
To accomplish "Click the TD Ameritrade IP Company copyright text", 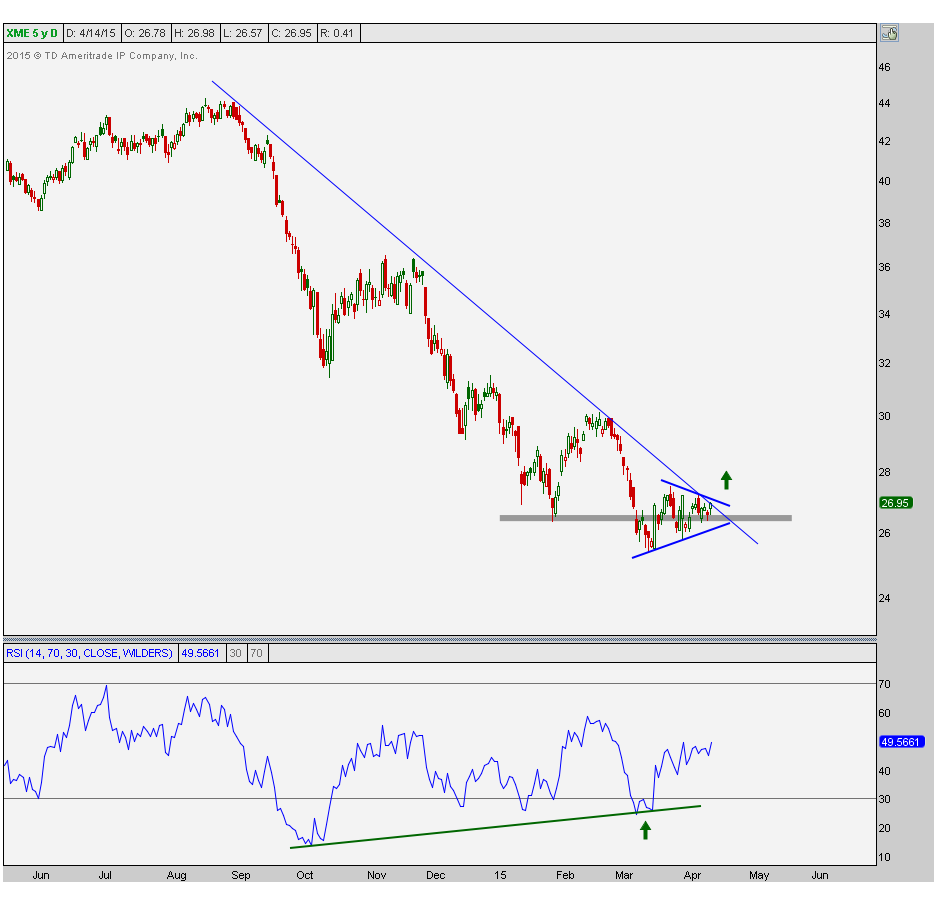I will coord(102,56).
